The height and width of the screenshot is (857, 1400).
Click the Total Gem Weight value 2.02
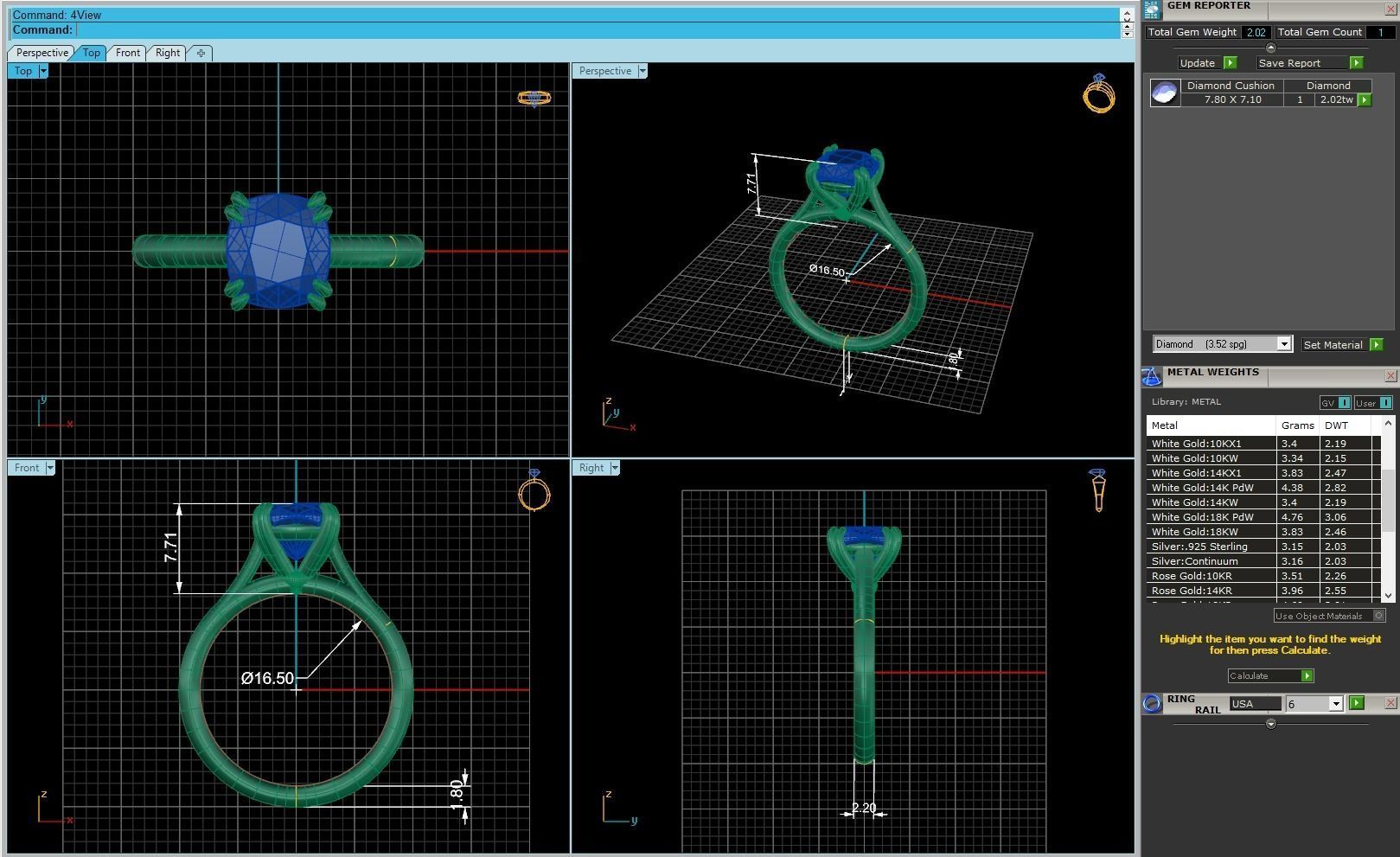[x=1255, y=32]
